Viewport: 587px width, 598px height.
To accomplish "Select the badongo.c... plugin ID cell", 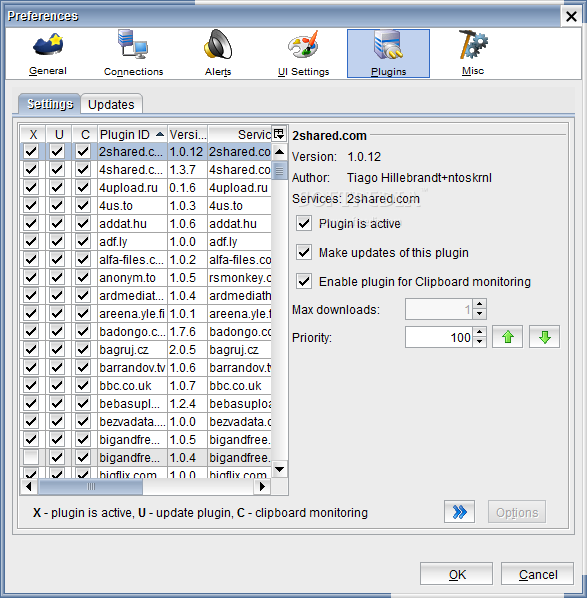I will pos(132,331).
